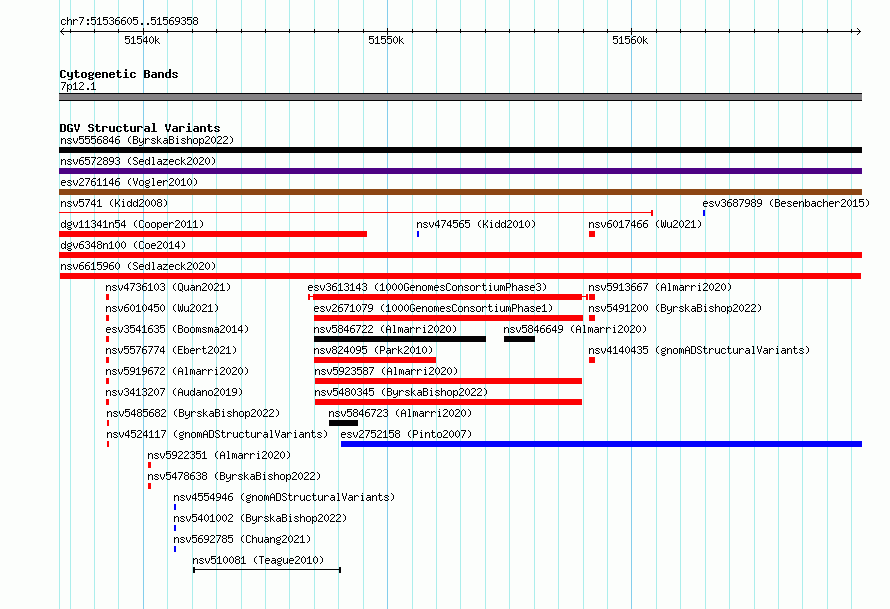Screen dimensions: 890x609
Task: Click nsv5485682 (ByrskaBishop2022) label
Action: 193,413
